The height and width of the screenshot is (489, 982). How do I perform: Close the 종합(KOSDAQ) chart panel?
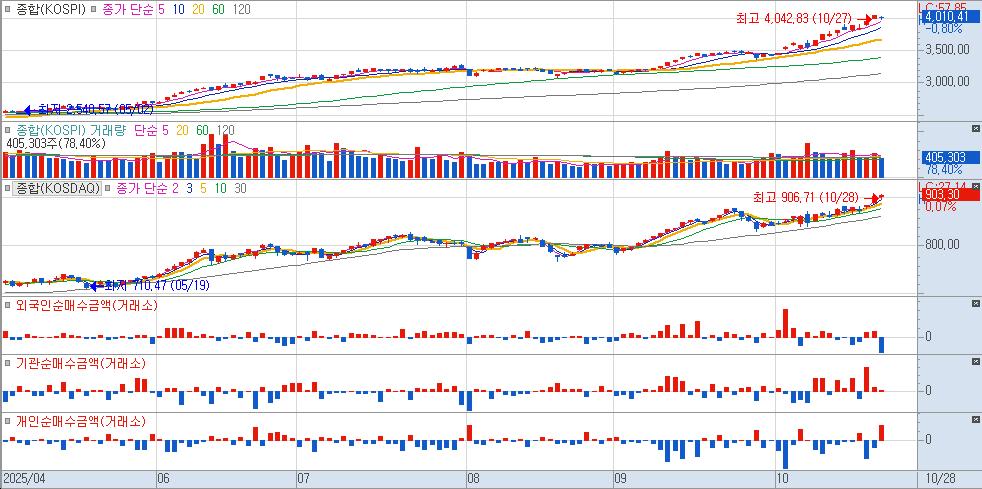click(975, 187)
